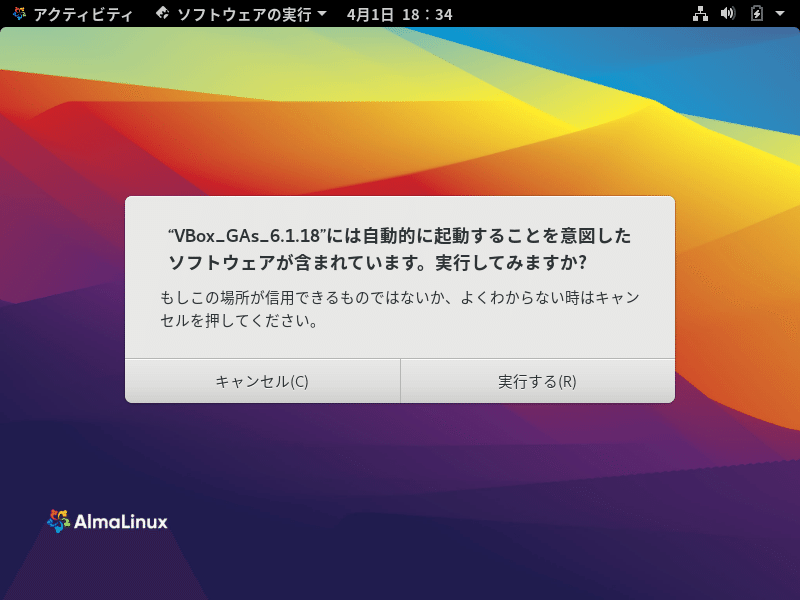Open the アクティビティ overview
800x600 pixels.
83,14
